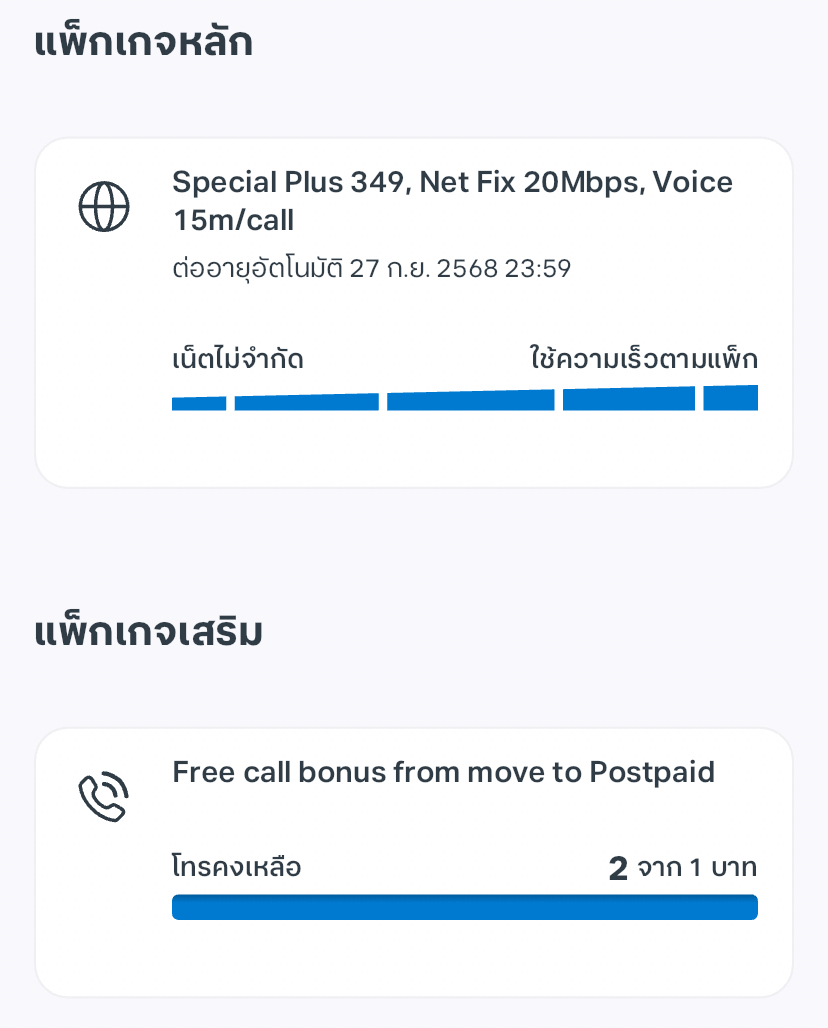The image size is (828, 1028).
Task: Tap the 15m/call line of the package name
Action: 233,220
